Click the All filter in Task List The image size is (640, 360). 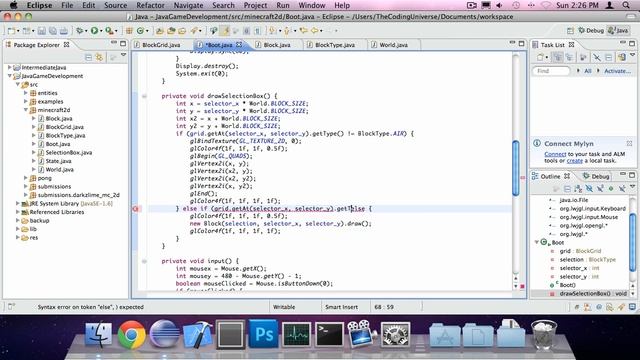(x=588, y=71)
